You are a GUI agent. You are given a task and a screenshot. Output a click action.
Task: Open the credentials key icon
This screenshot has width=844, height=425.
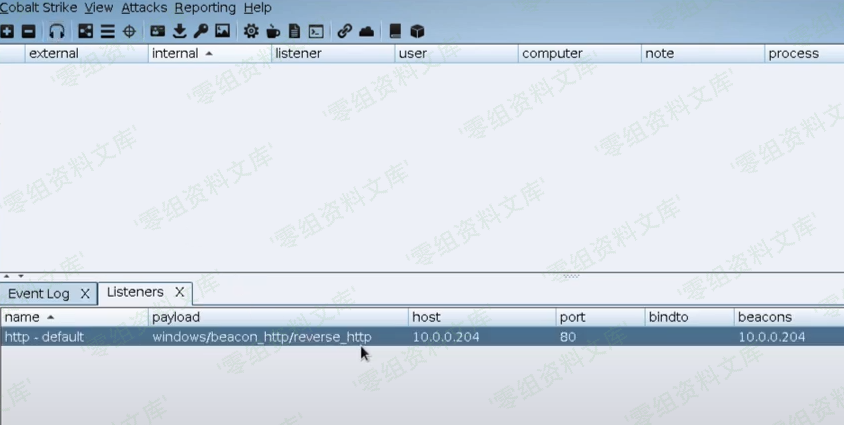point(201,31)
